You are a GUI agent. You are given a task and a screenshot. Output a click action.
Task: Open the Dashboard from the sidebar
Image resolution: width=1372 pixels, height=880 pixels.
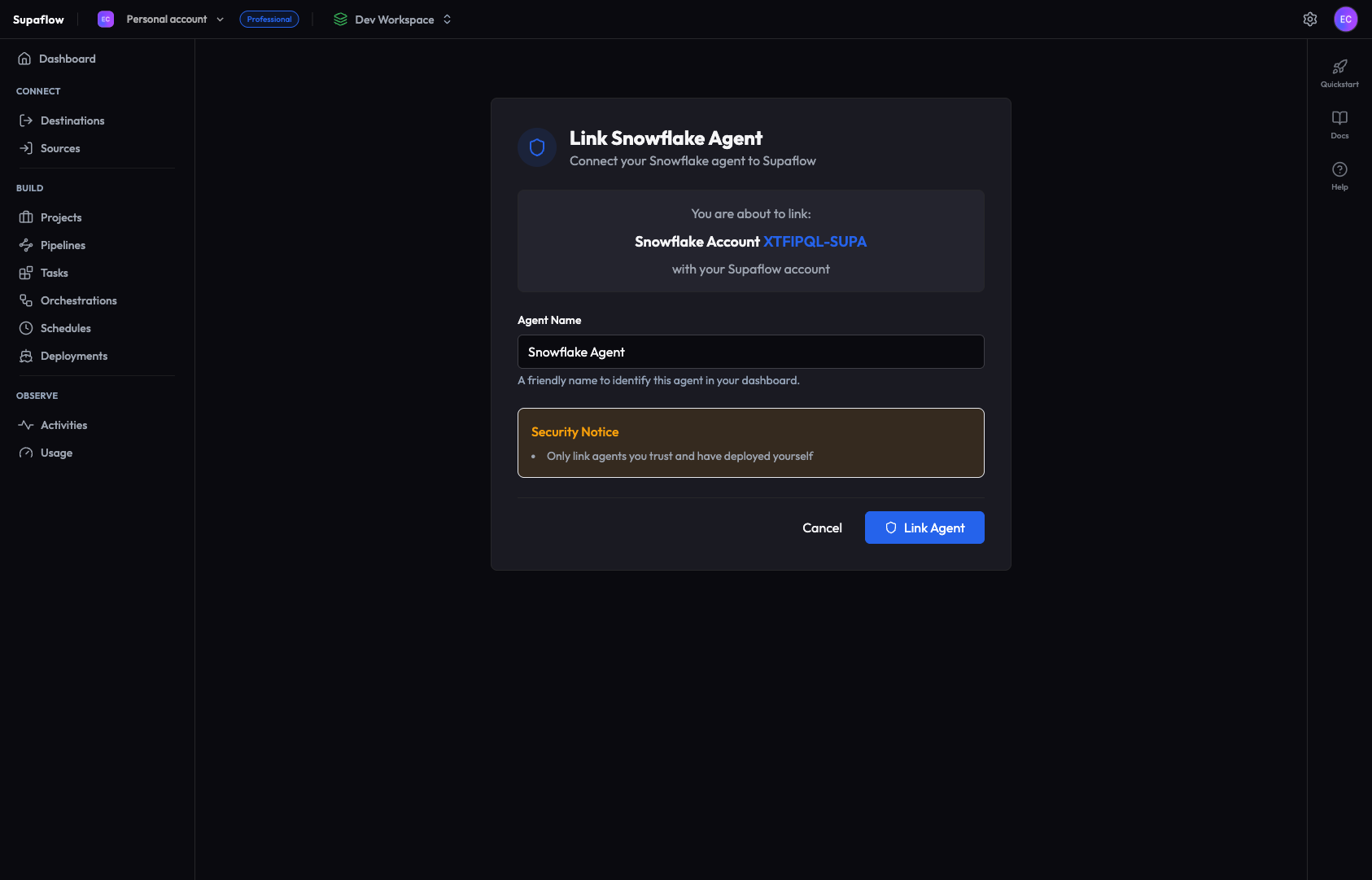[x=68, y=58]
